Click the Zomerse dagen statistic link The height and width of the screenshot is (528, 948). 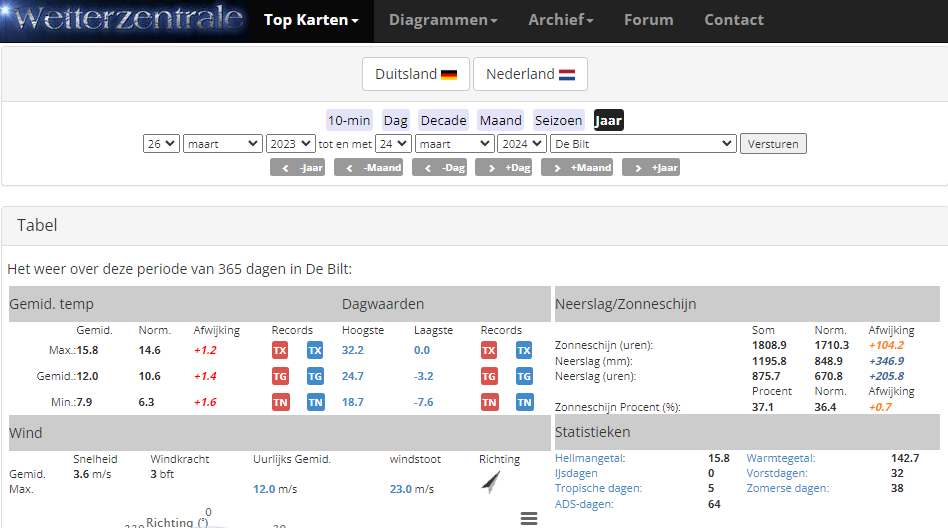pyautogui.click(x=788, y=488)
